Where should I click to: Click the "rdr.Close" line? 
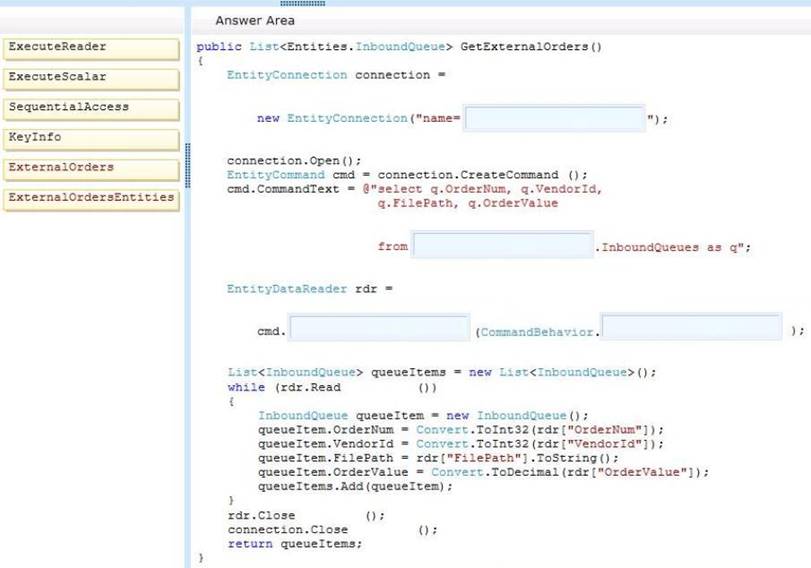(x=306, y=516)
